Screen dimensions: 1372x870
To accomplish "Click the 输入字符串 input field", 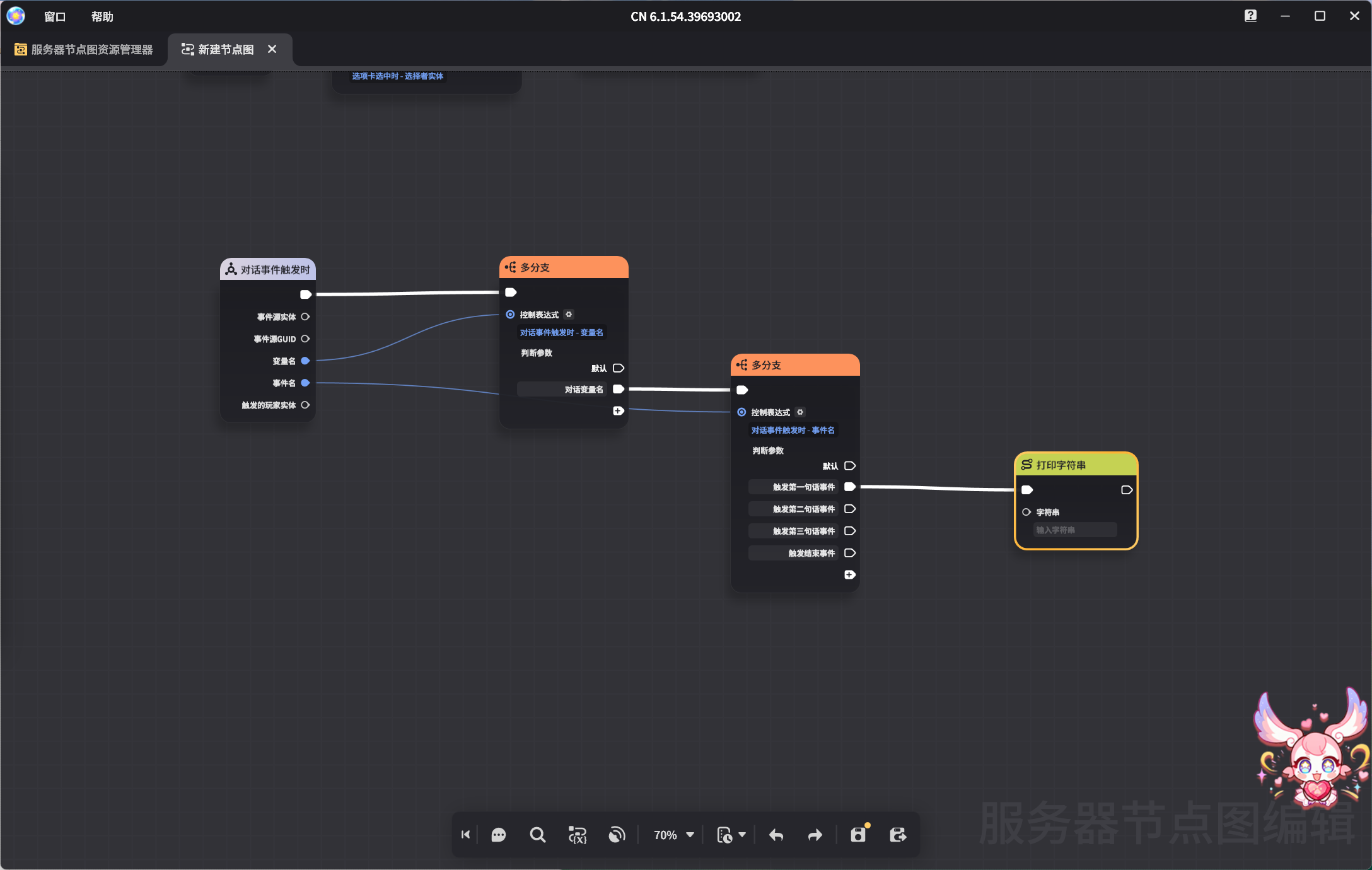I will tap(1074, 530).
